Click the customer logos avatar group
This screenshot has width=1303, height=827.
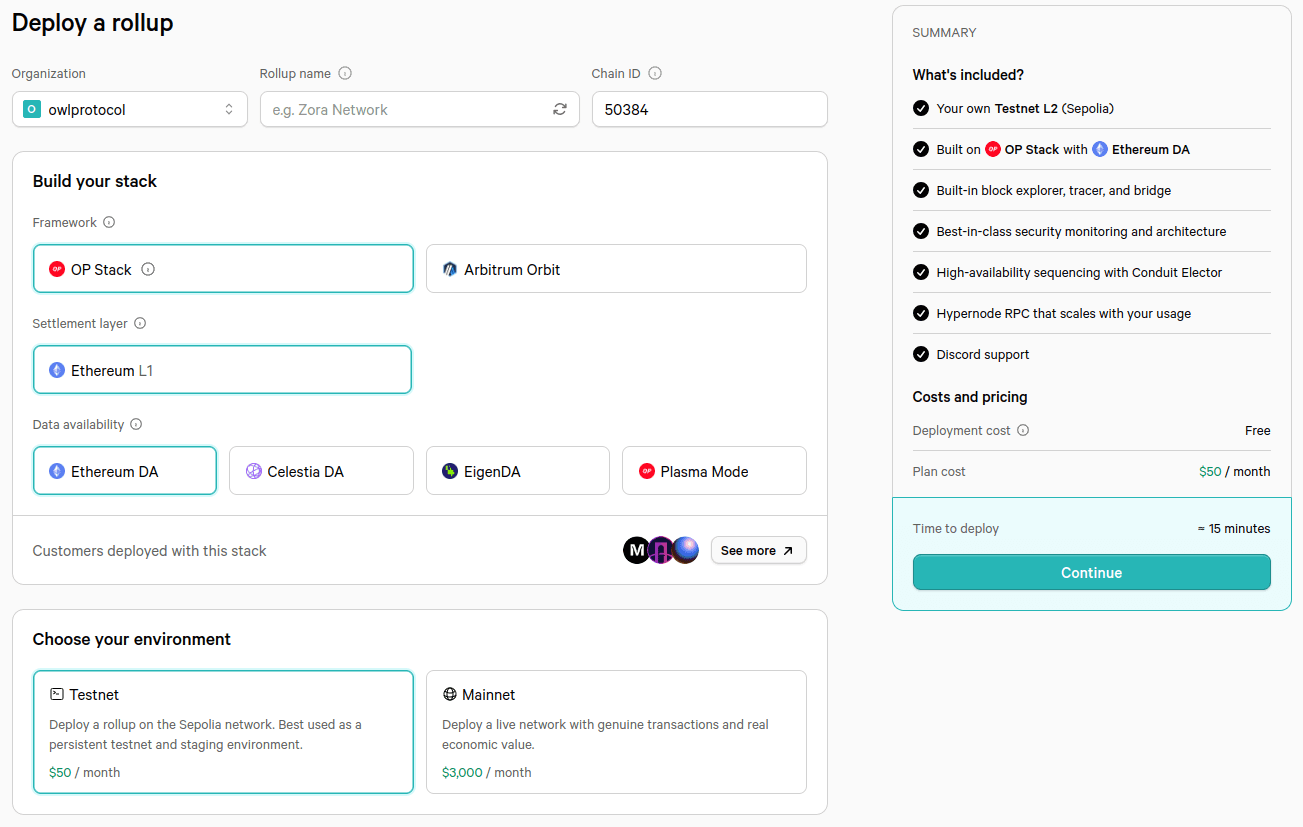coord(661,551)
